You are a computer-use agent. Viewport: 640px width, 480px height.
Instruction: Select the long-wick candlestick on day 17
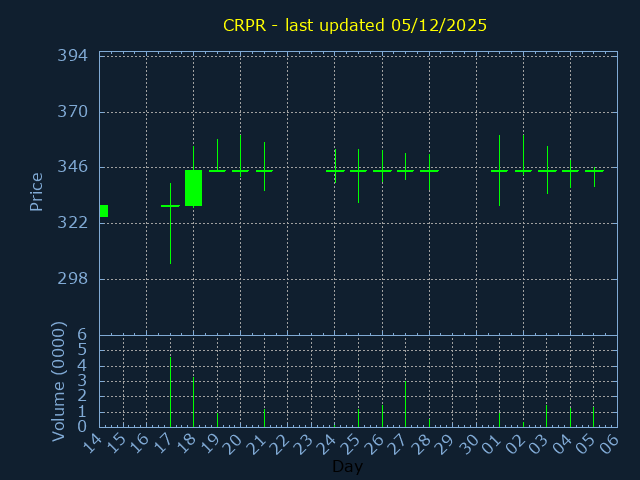(x=171, y=223)
